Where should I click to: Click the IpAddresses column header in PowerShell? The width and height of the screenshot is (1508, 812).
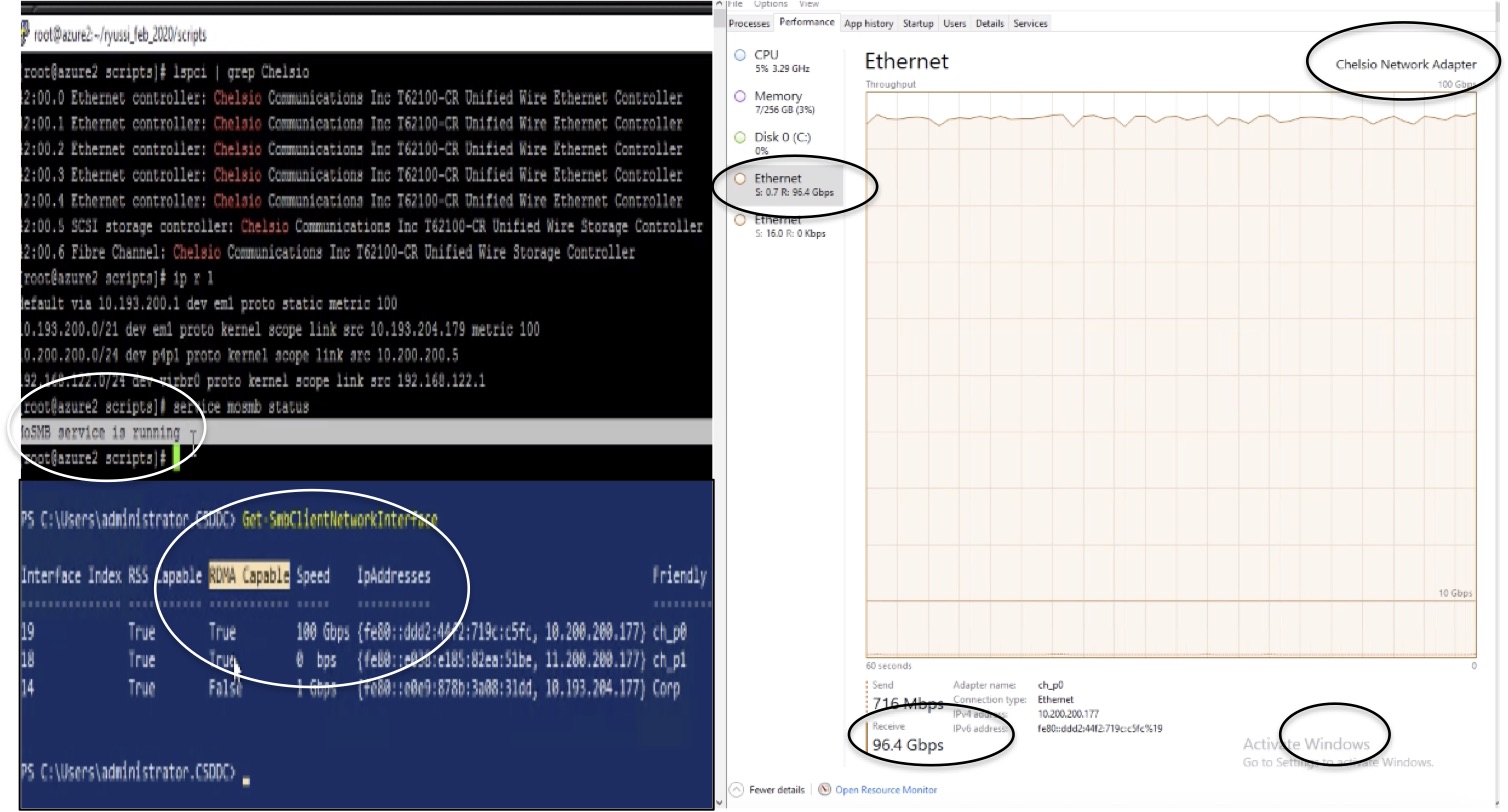tap(394, 576)
